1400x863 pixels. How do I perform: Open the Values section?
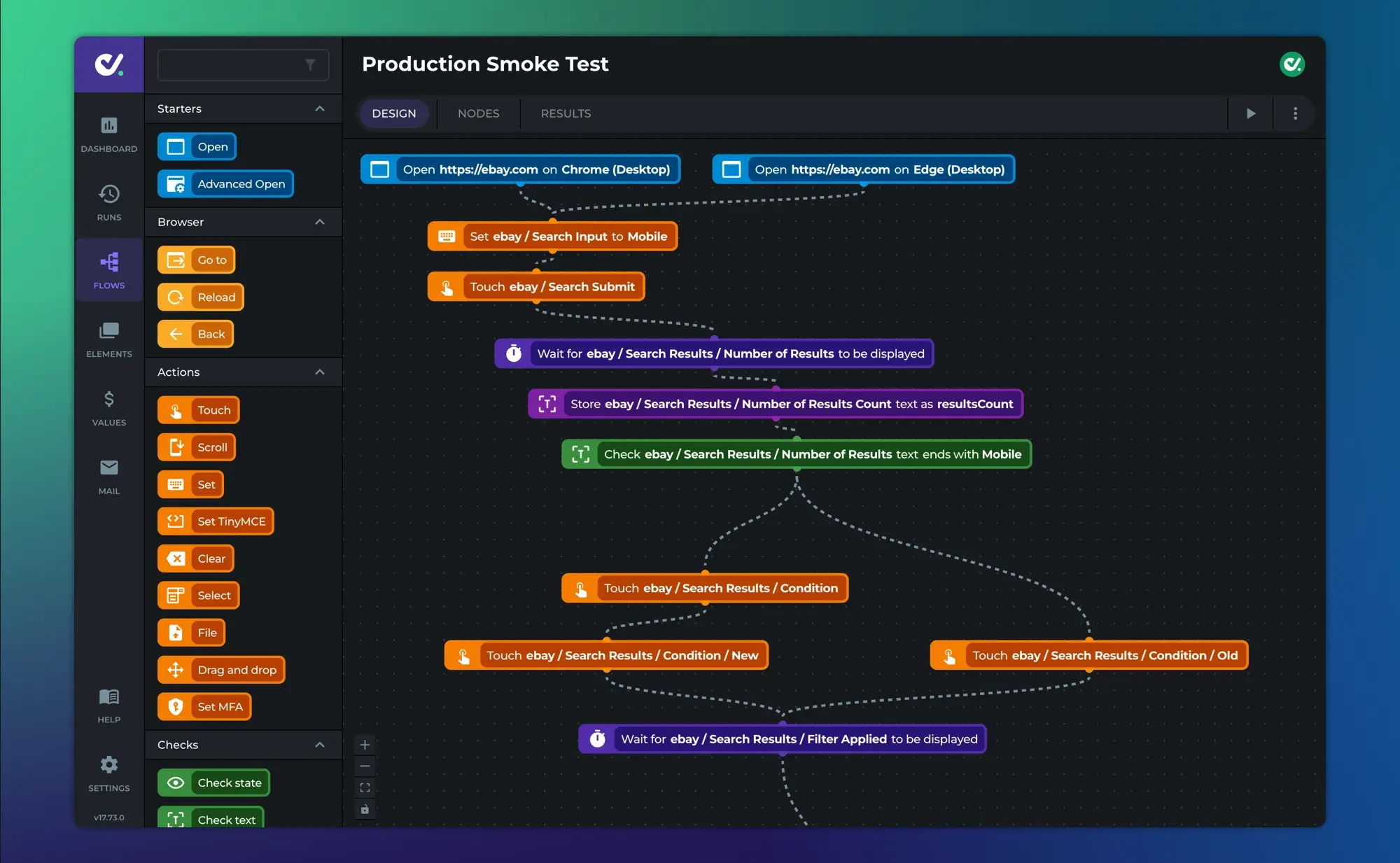[108, 408]
